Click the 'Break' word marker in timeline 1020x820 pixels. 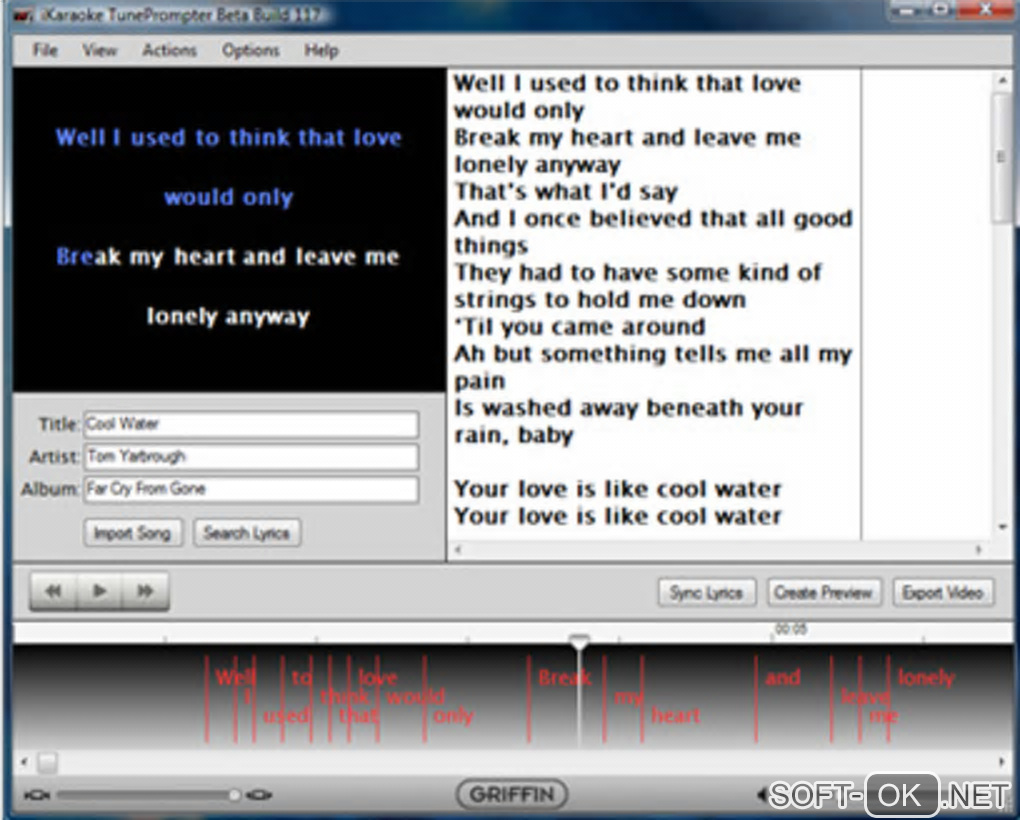565,678
